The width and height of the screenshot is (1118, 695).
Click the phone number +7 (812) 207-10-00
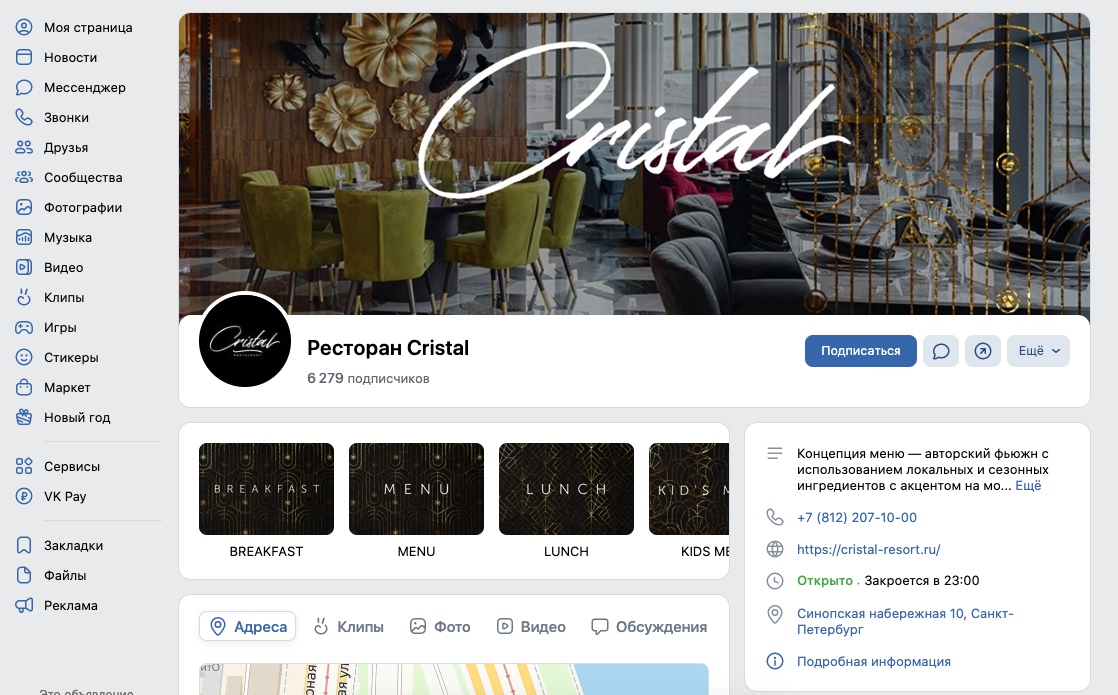click(x=857, y=518)
